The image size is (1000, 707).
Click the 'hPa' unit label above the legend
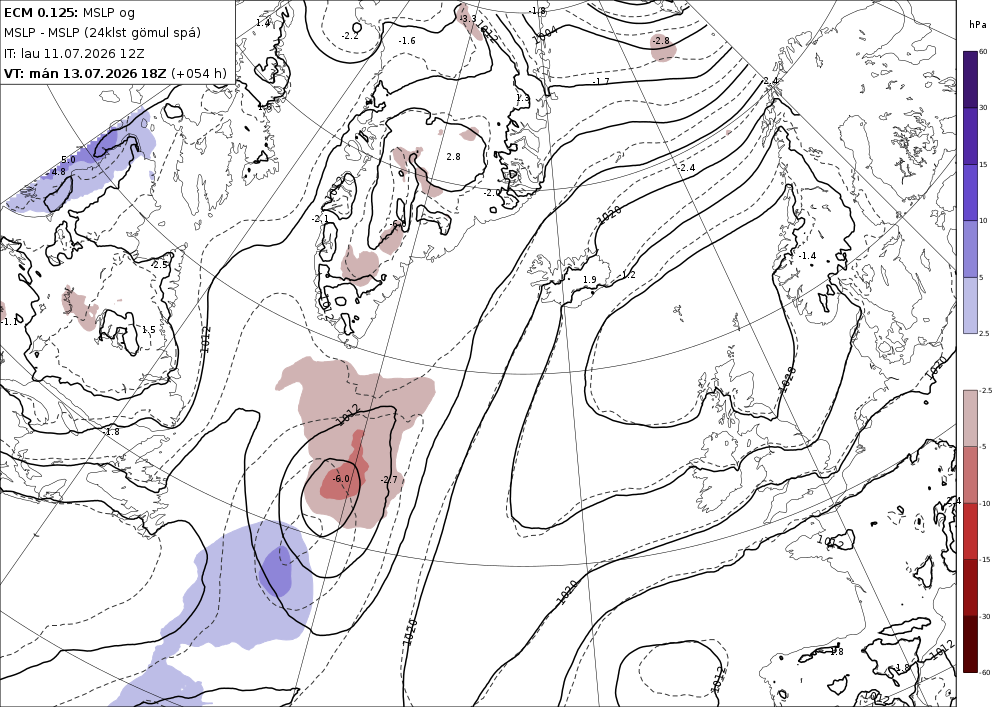click(x=977, y=25)
